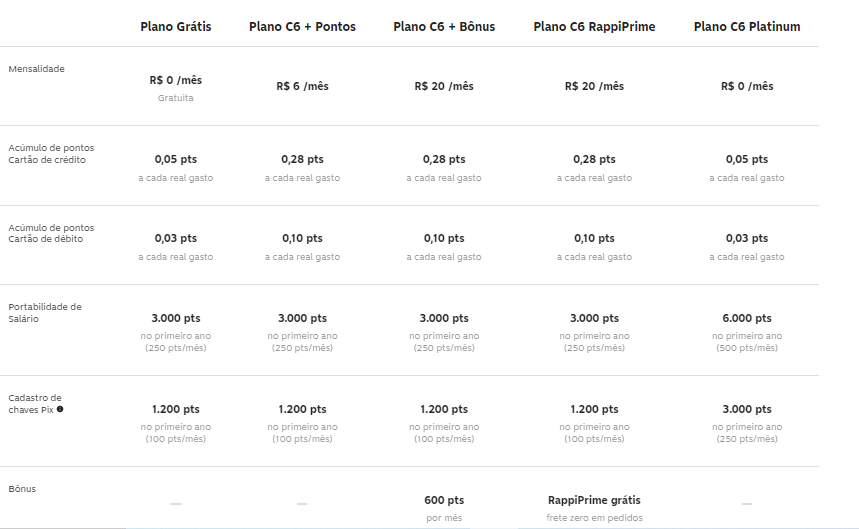Screen dimensions: 859x529
Task: Click R$ 0 /mês under Plano Grátis
Action: point(176,80)
